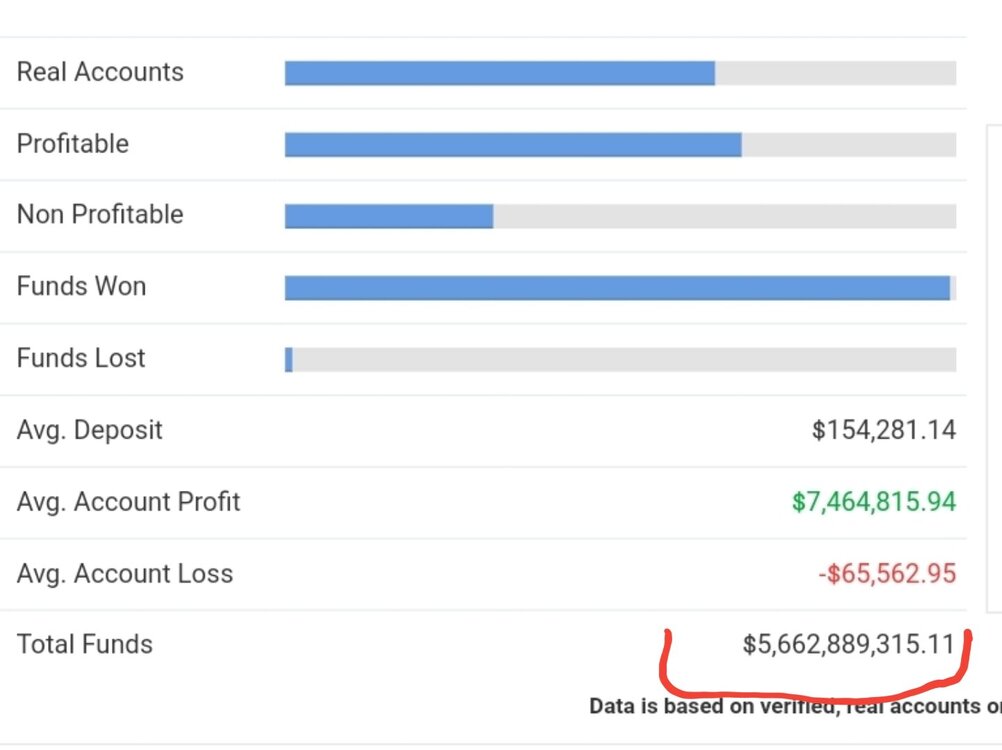Select the Funds Lost label
The image size is (1002, 750).
click(x=81, y=358)
